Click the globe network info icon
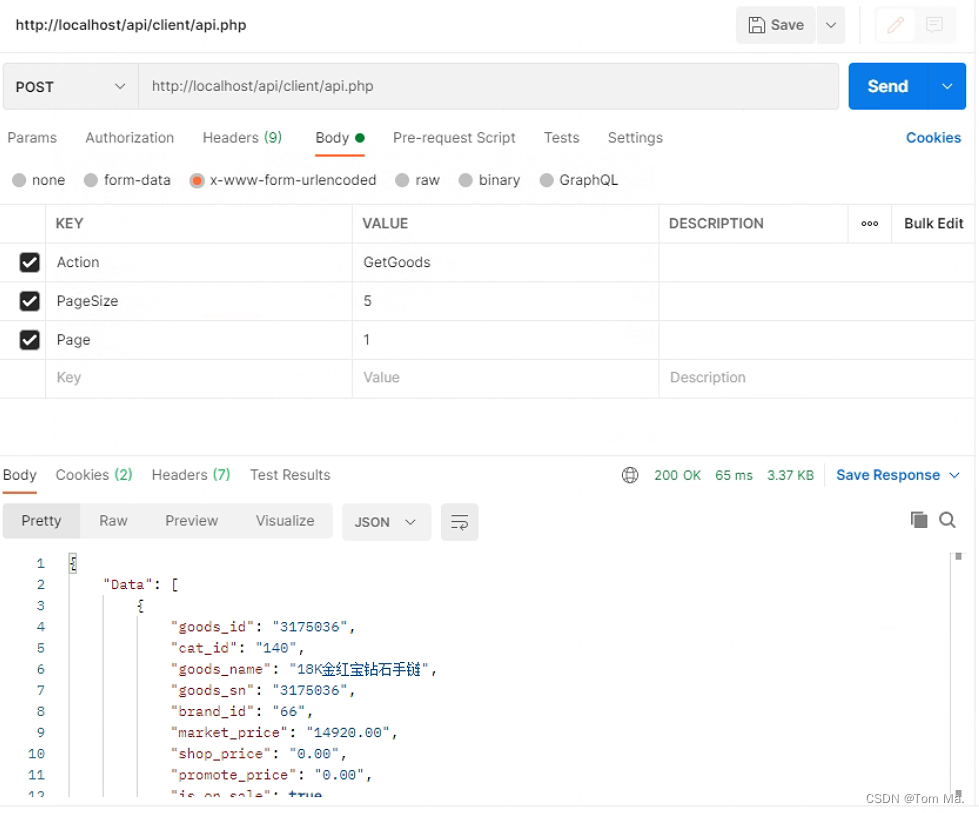 [x=630, y=475]
